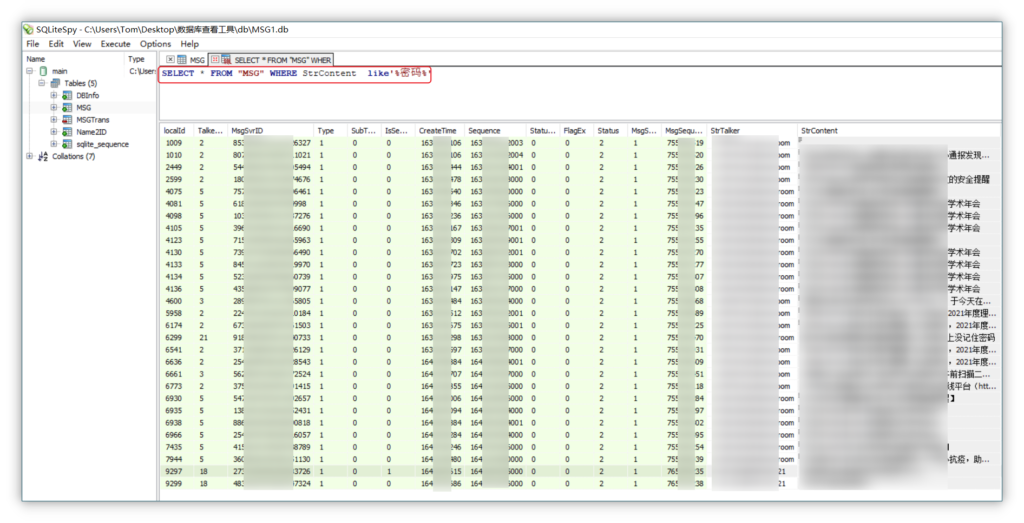Close the MSG tab with its x box
This screenshot has width=1024, height=523.
pyautogui.click(x=170, y=59)
